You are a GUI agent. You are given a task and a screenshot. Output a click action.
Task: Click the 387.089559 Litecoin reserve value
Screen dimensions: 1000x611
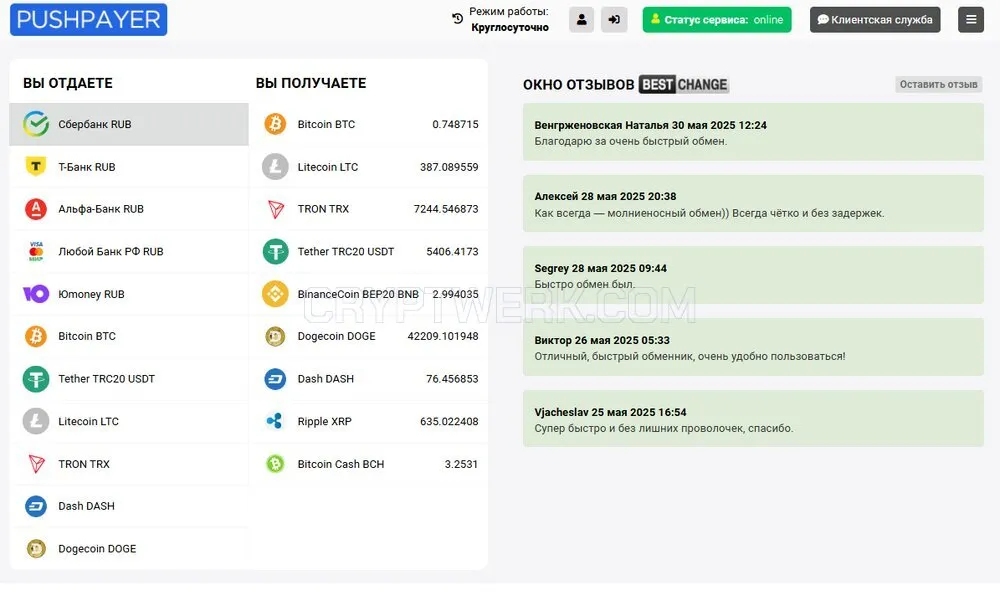pos(449,167)
